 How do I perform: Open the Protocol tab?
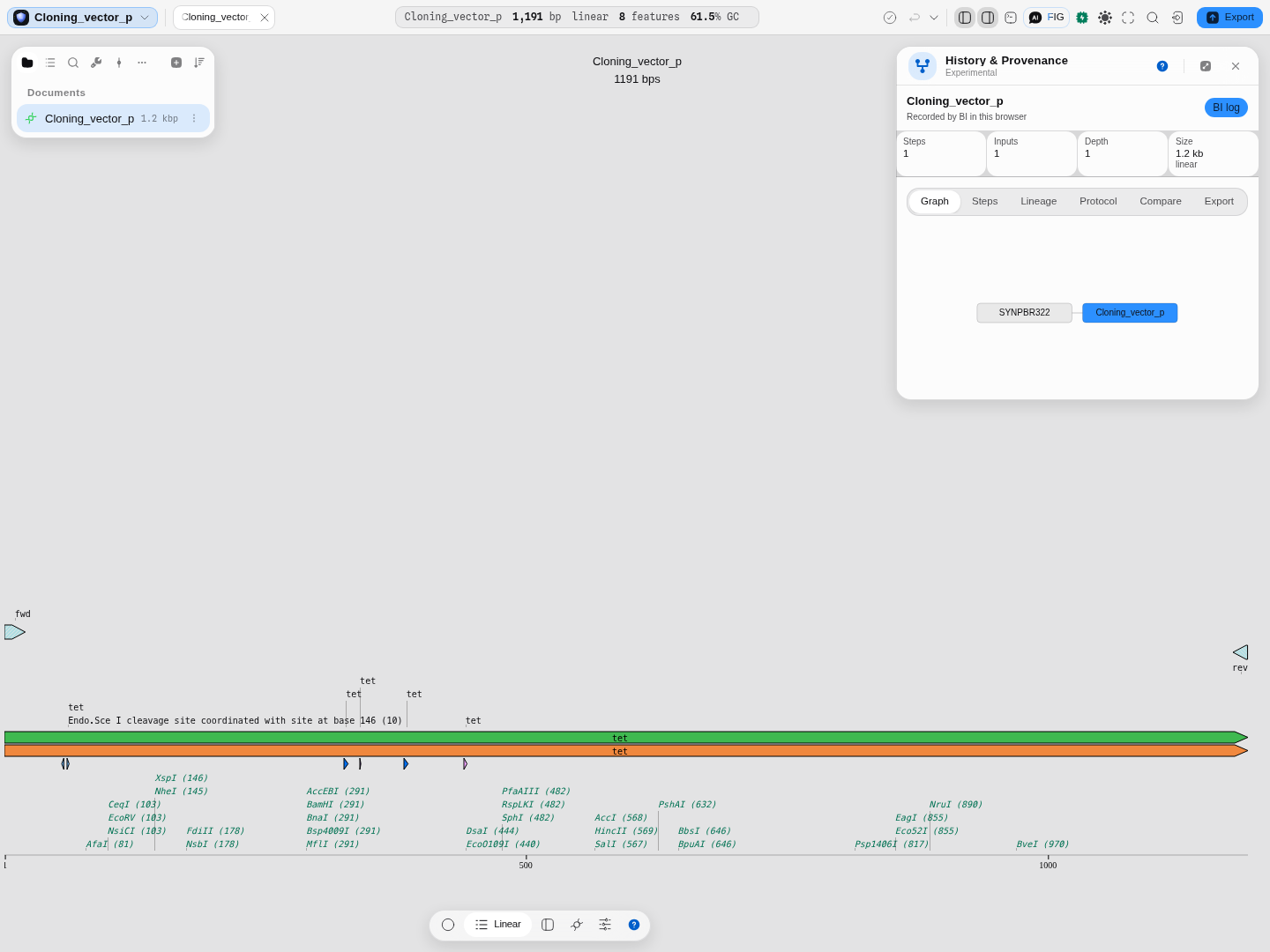1098,202
